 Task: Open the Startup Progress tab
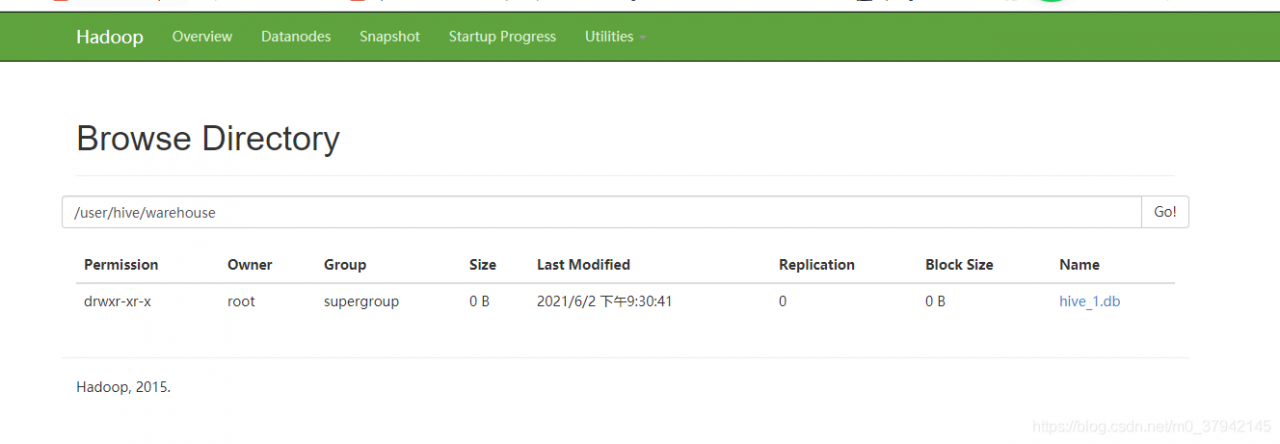(502, 37)
